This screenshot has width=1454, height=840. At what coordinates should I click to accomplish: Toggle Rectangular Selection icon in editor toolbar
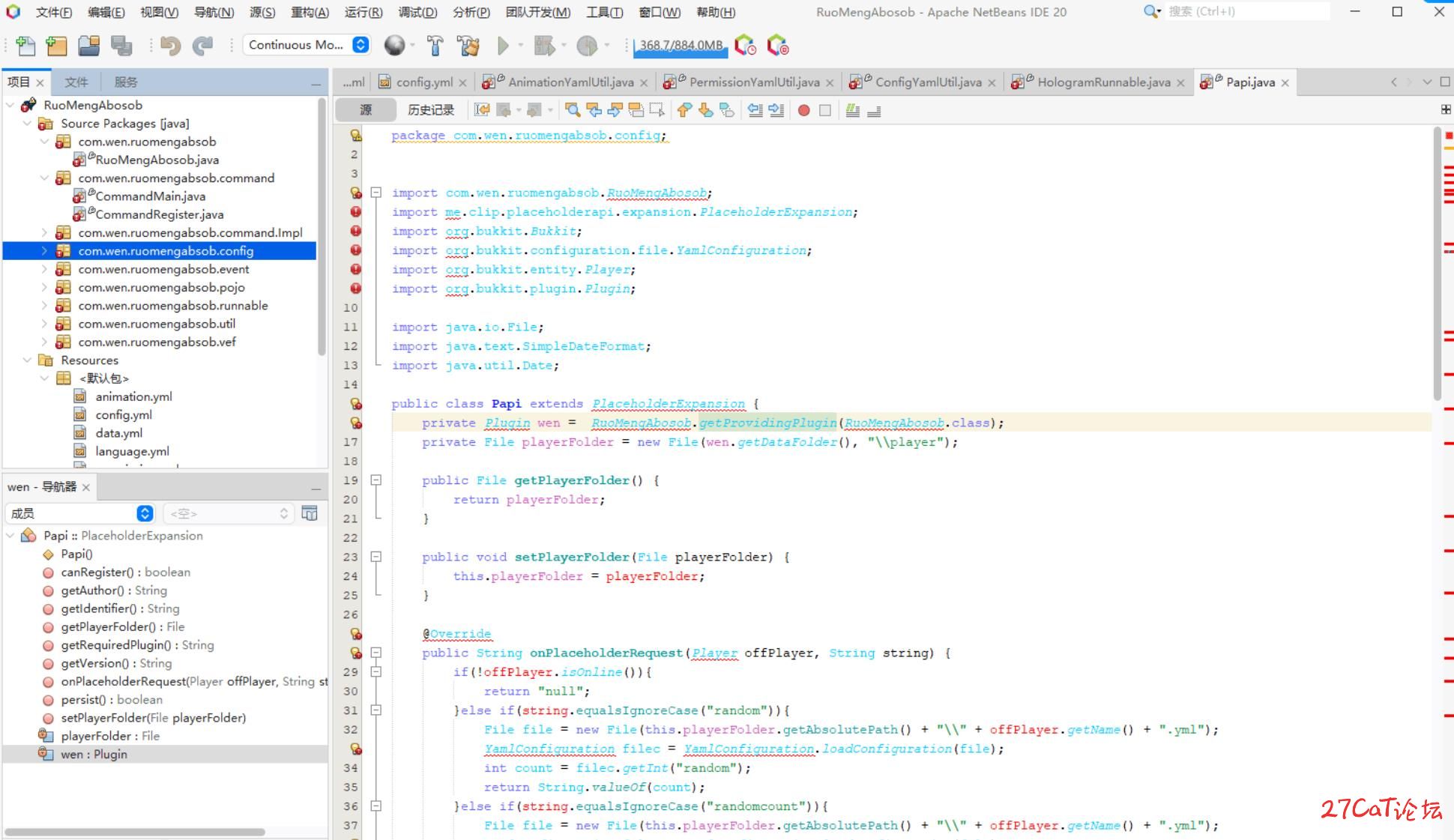(657, 110)
